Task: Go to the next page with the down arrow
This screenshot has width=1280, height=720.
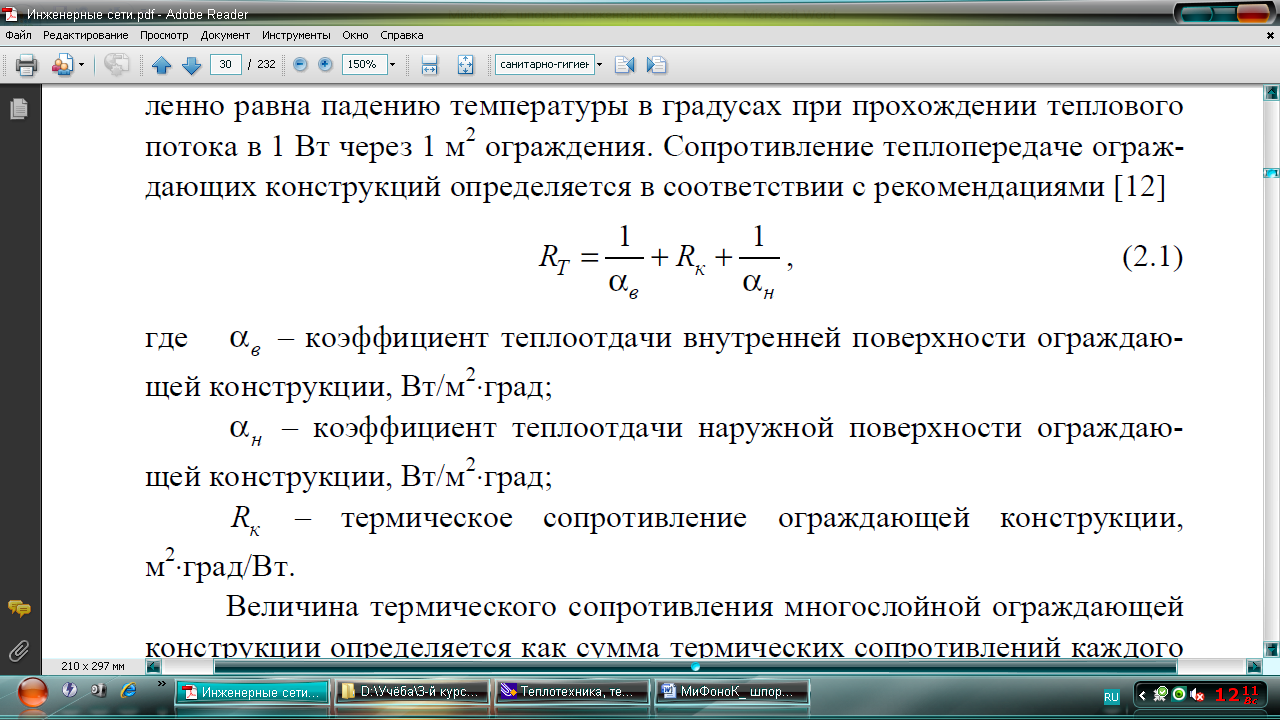Action: click(x=191, y=65)
